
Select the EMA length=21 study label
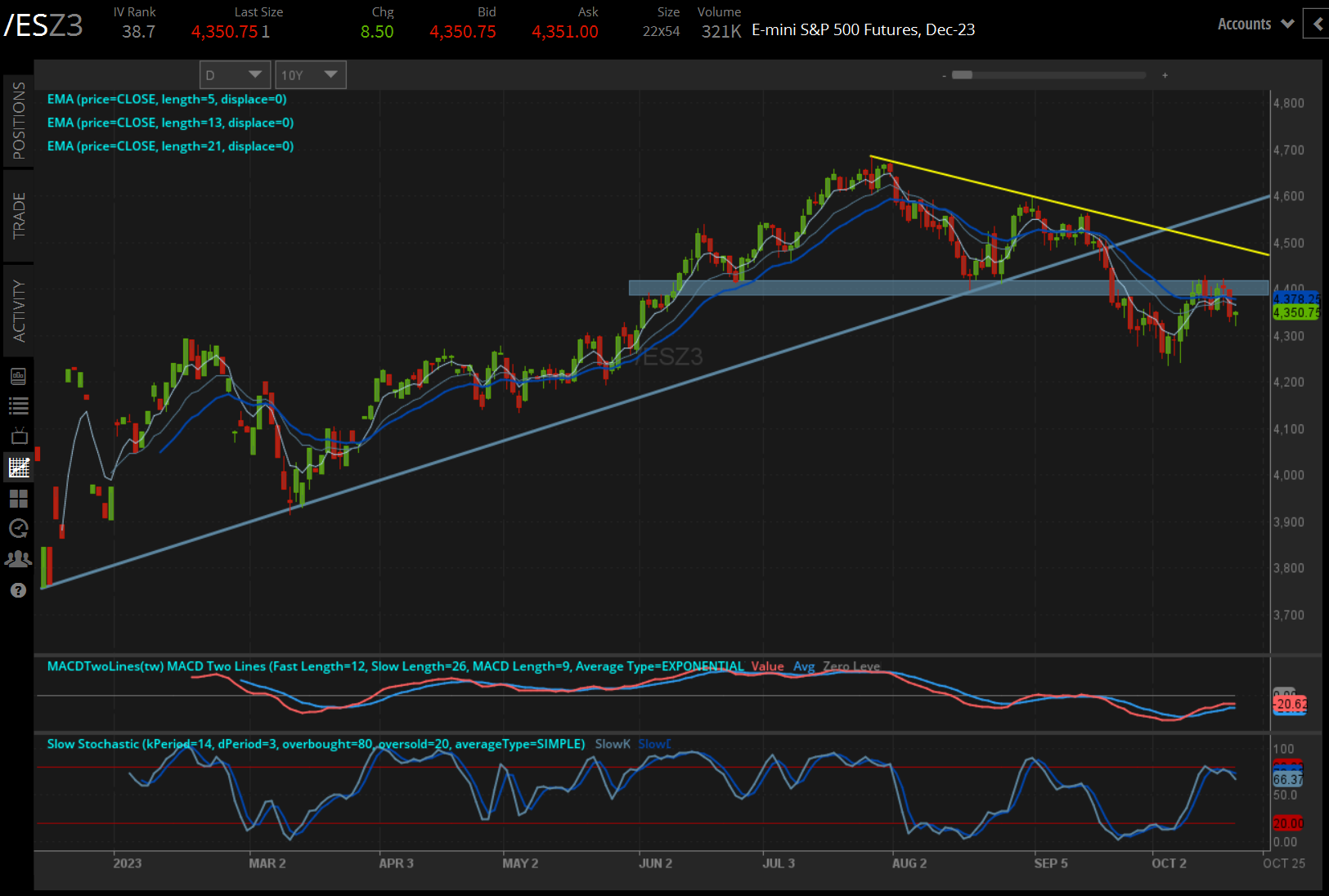coord(170,146)
